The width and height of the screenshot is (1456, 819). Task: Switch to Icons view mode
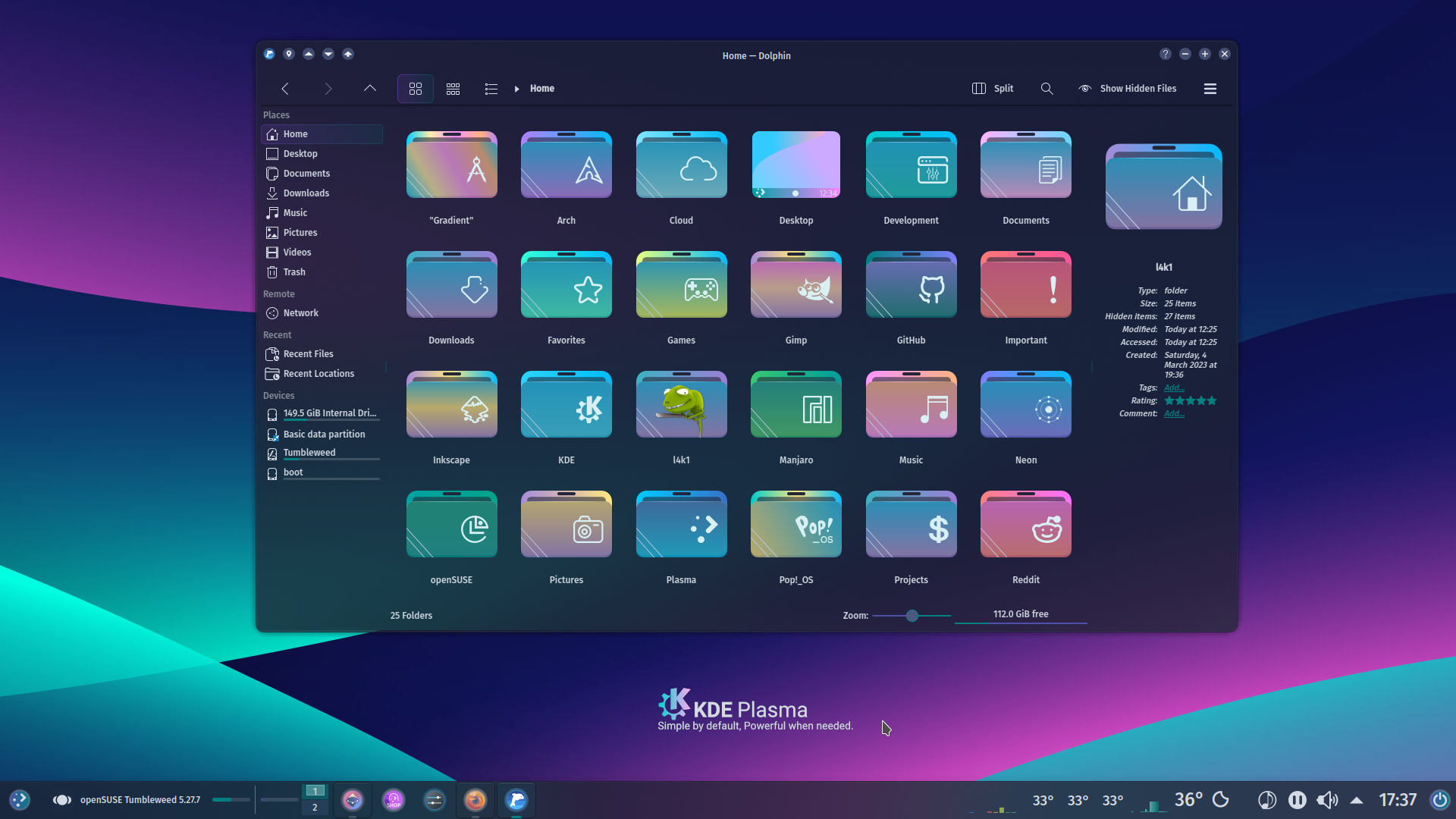pyautogui.click(x=416, y=89)
